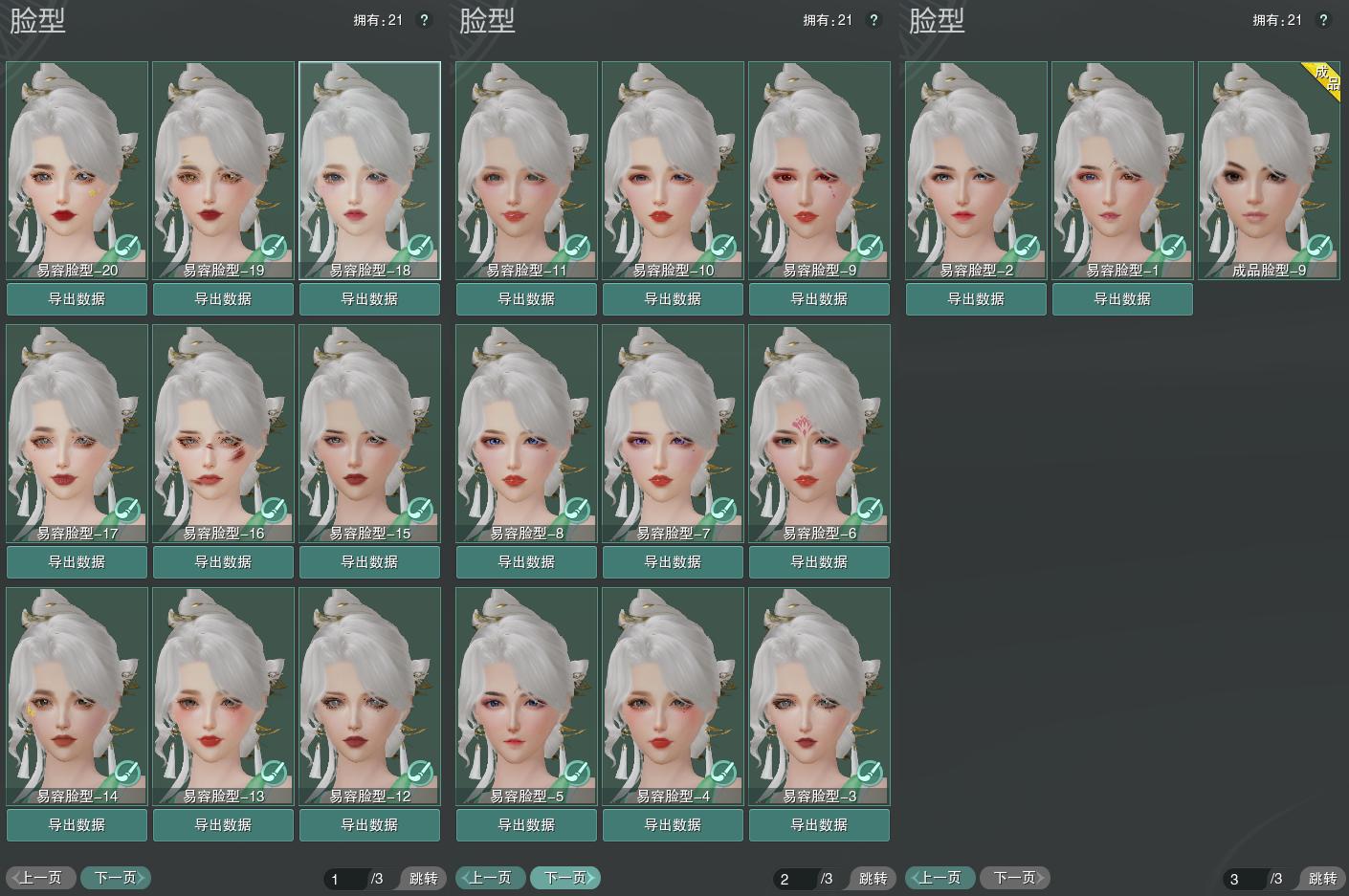Click the brush icon on 易容脸型-9

click(x=870, y=248)
